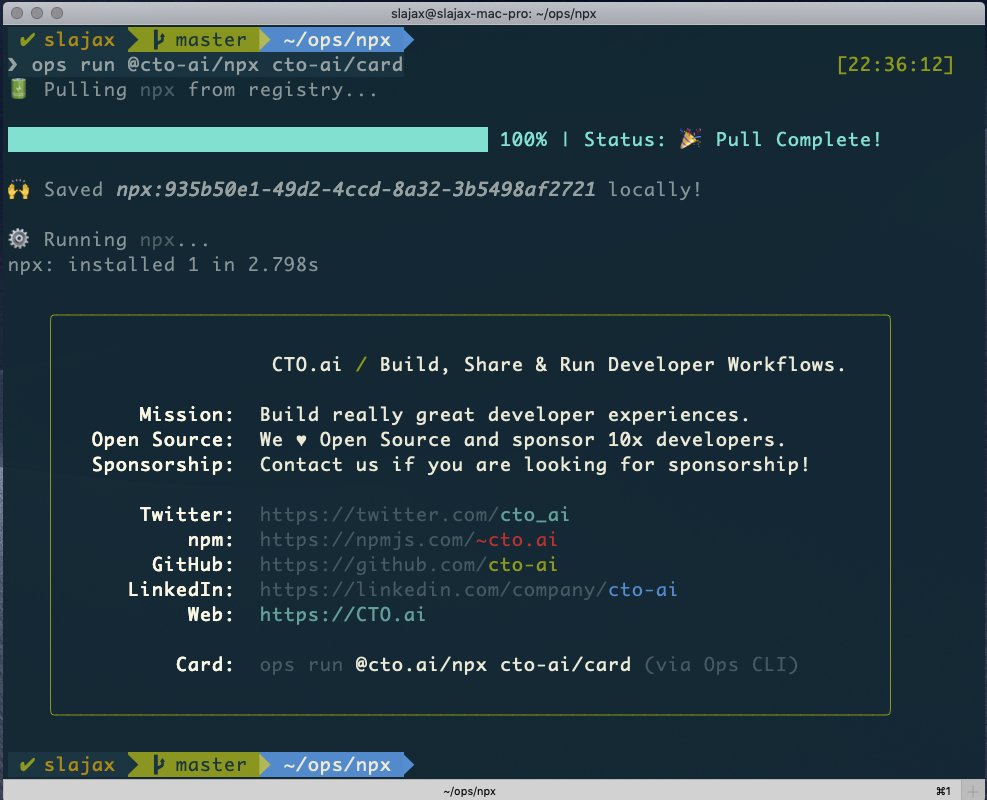This screenshot has height=800, width=987.
Task: Click the heart symbol in Open Source line
Action: pos(301,439)
